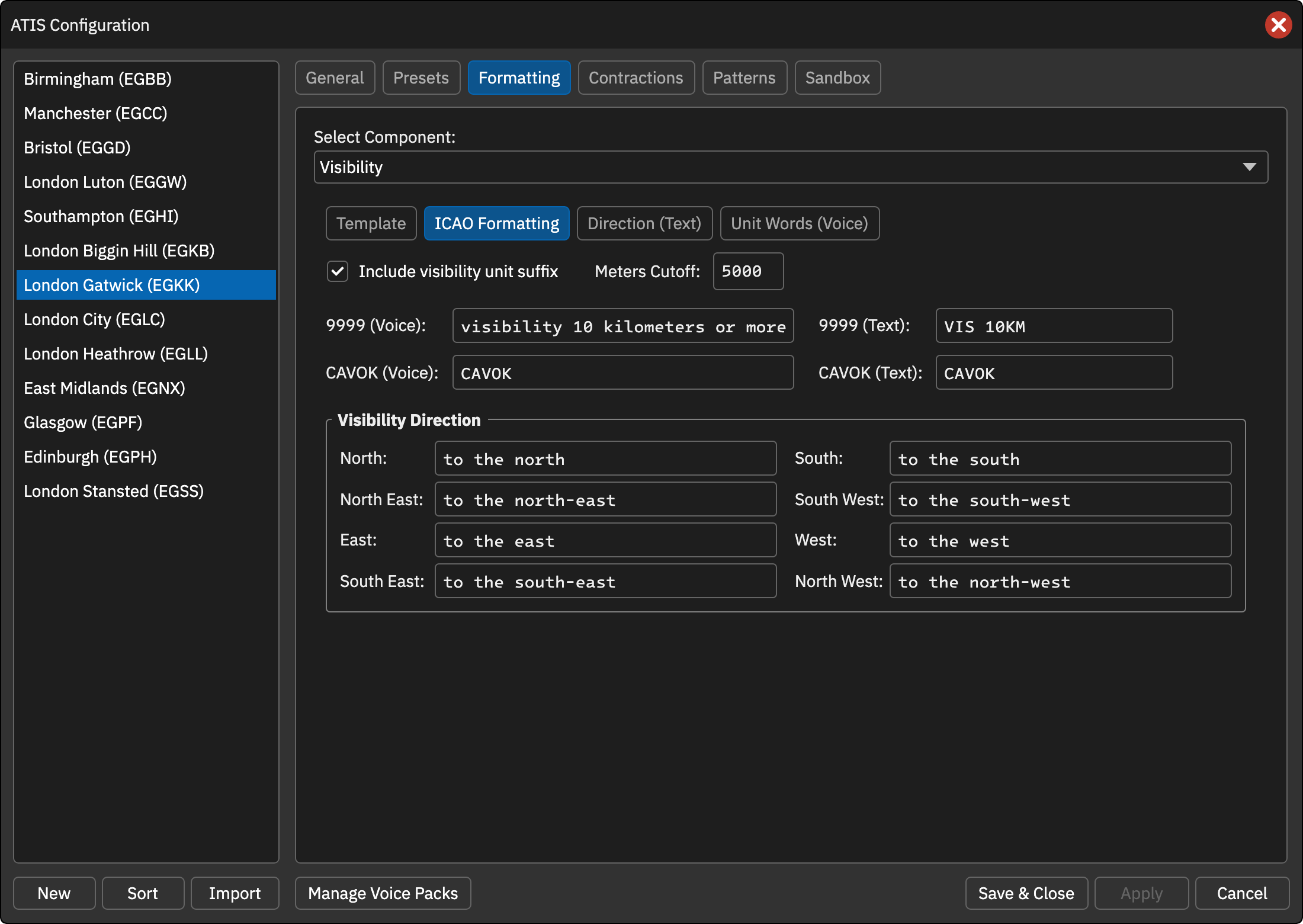
Task: Click the South direction field
Action: pyautogui.click(x=1060, y=458)
